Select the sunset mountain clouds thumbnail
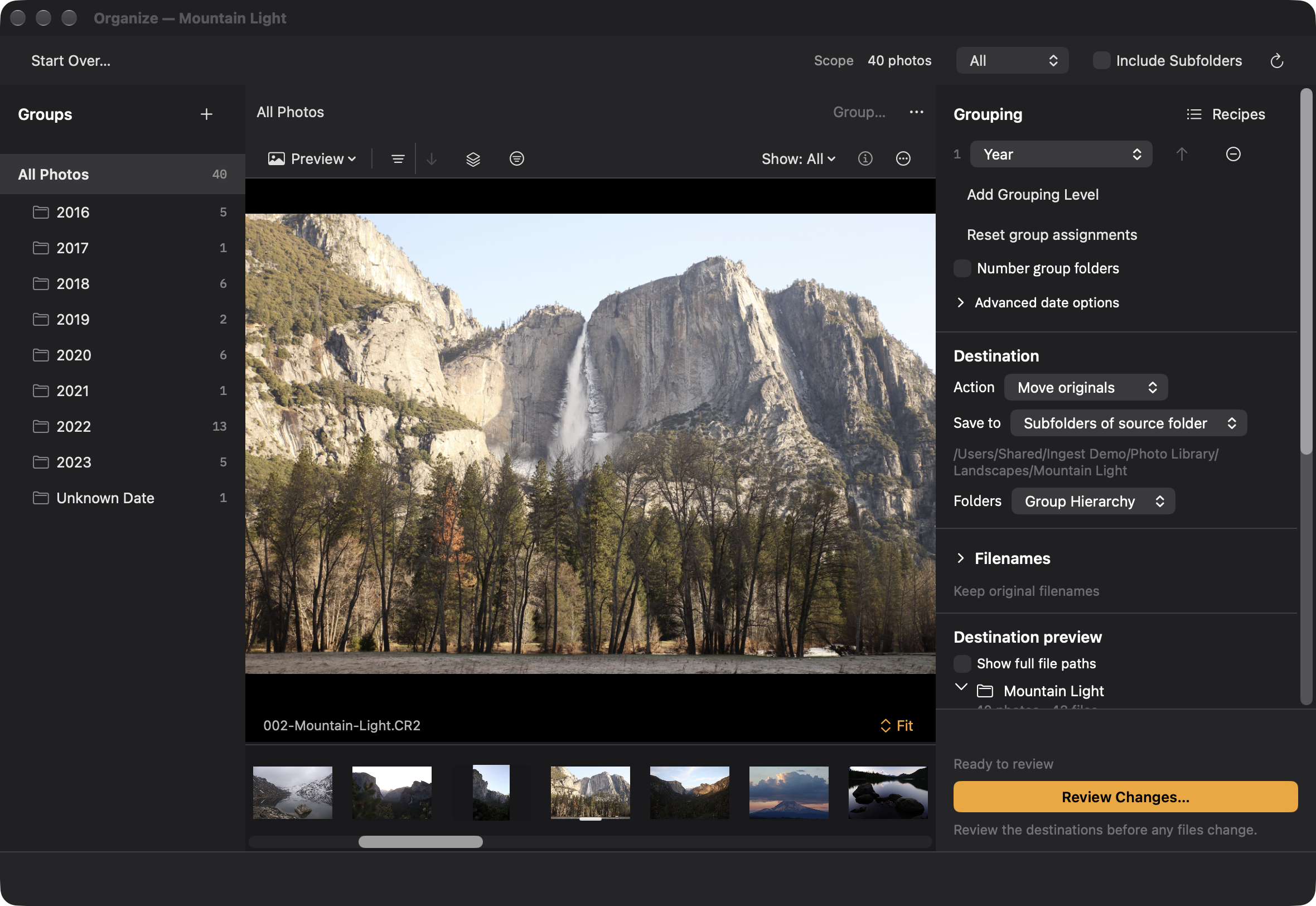Screen dimensions: 1316x906 788,792
